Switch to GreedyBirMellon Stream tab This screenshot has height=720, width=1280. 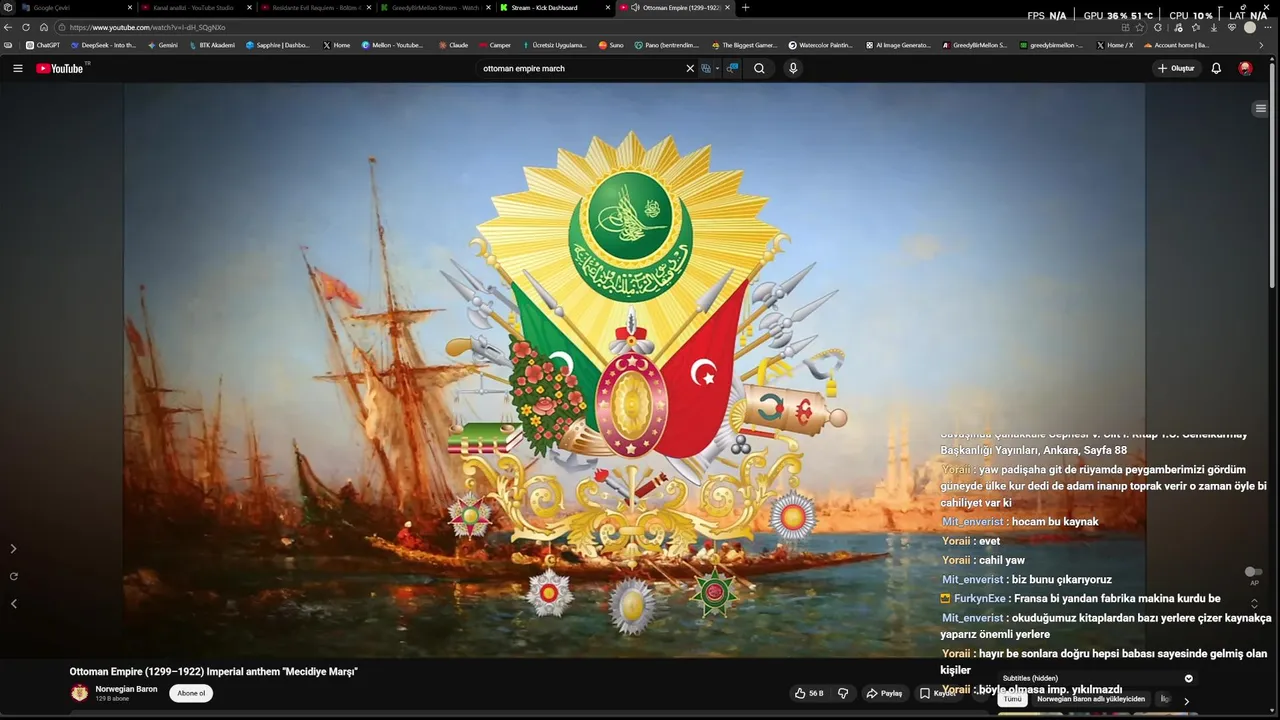point(436,7)
